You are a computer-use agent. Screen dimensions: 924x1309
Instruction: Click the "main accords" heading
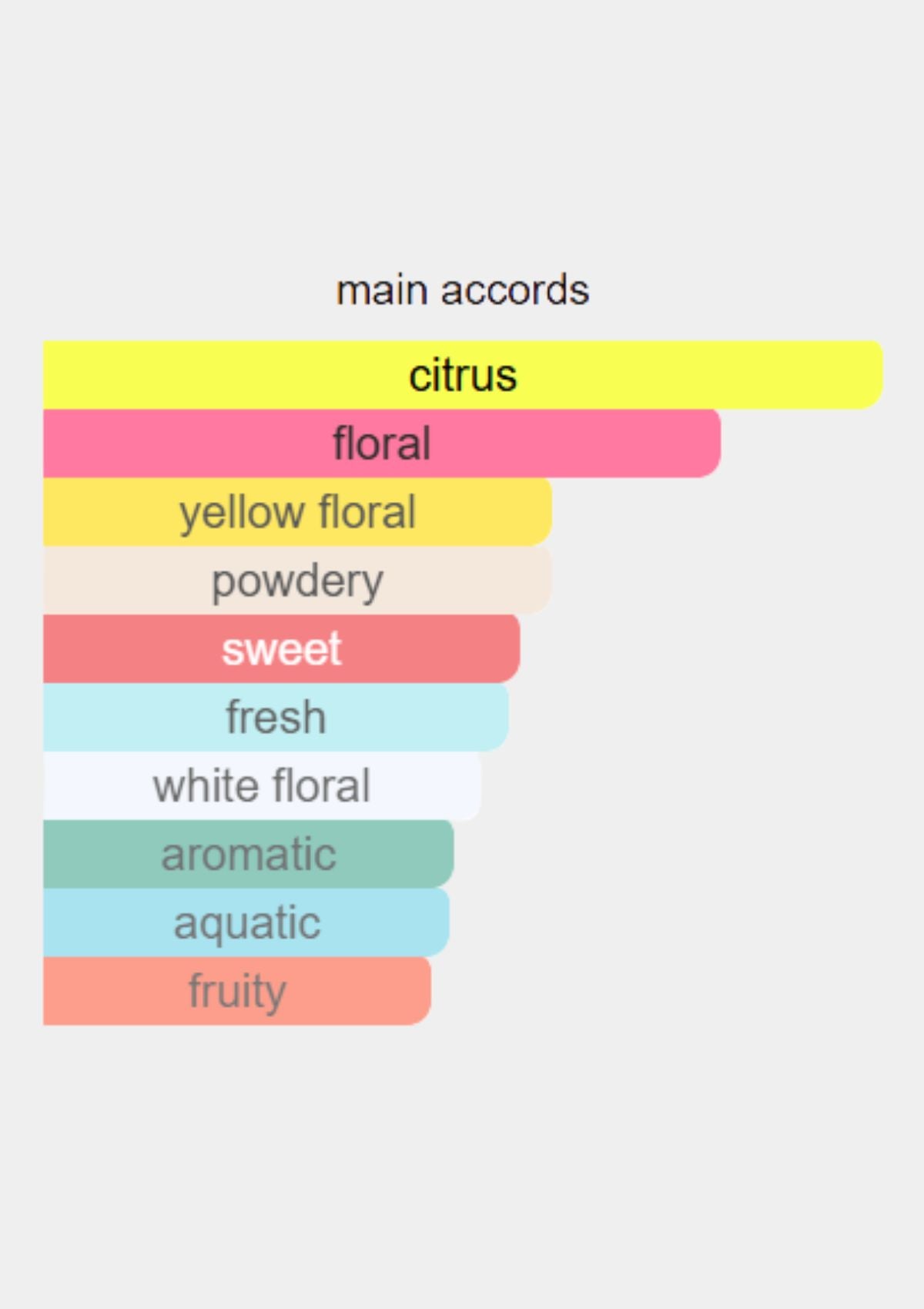(462, 290)
